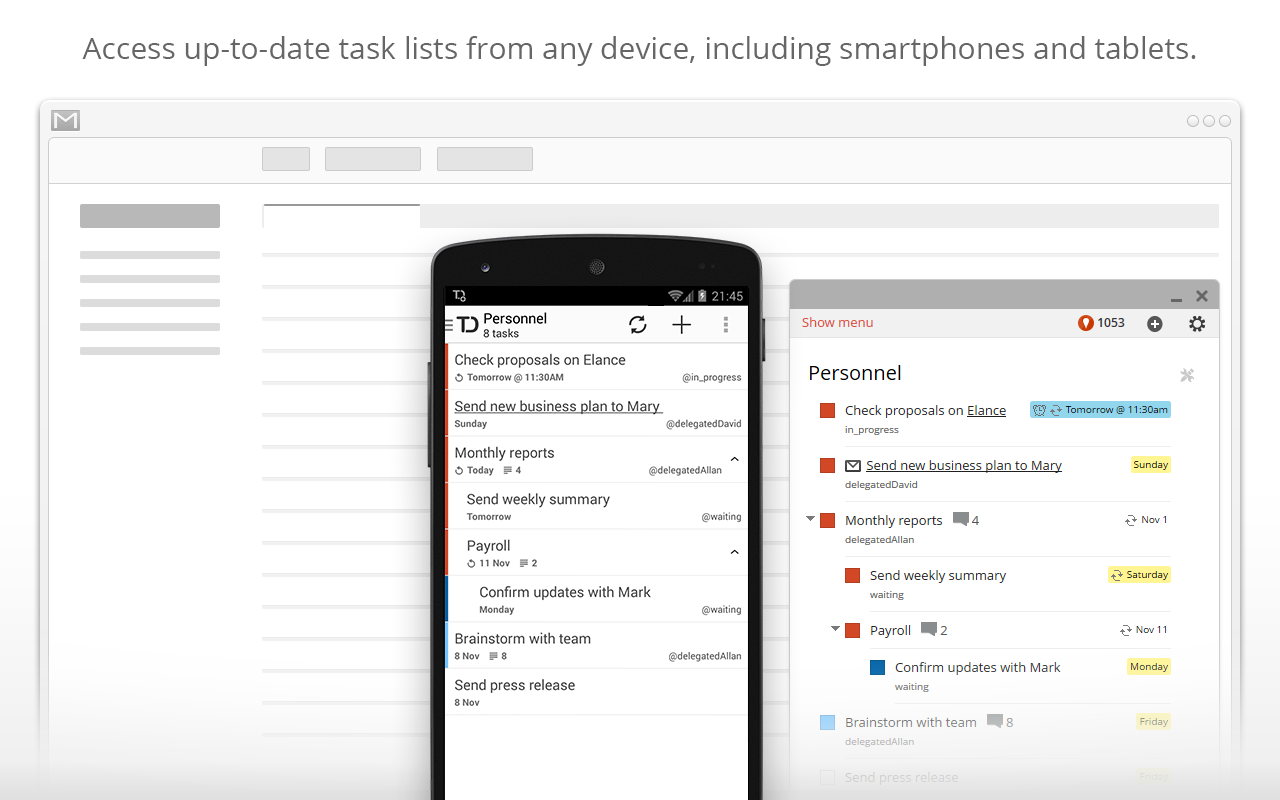This screenshot has width=1280, height=800.
Task: Tap the notes icon under Brainstorm with team on phone
Action: coord(493,656)
